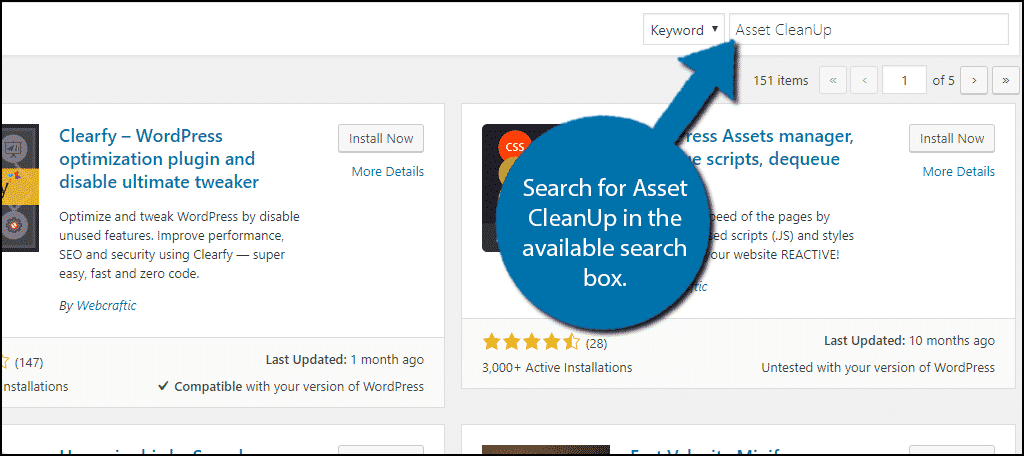Open the Keyword search type dropdown
The image size is (1024, 456).
point(684,30)
